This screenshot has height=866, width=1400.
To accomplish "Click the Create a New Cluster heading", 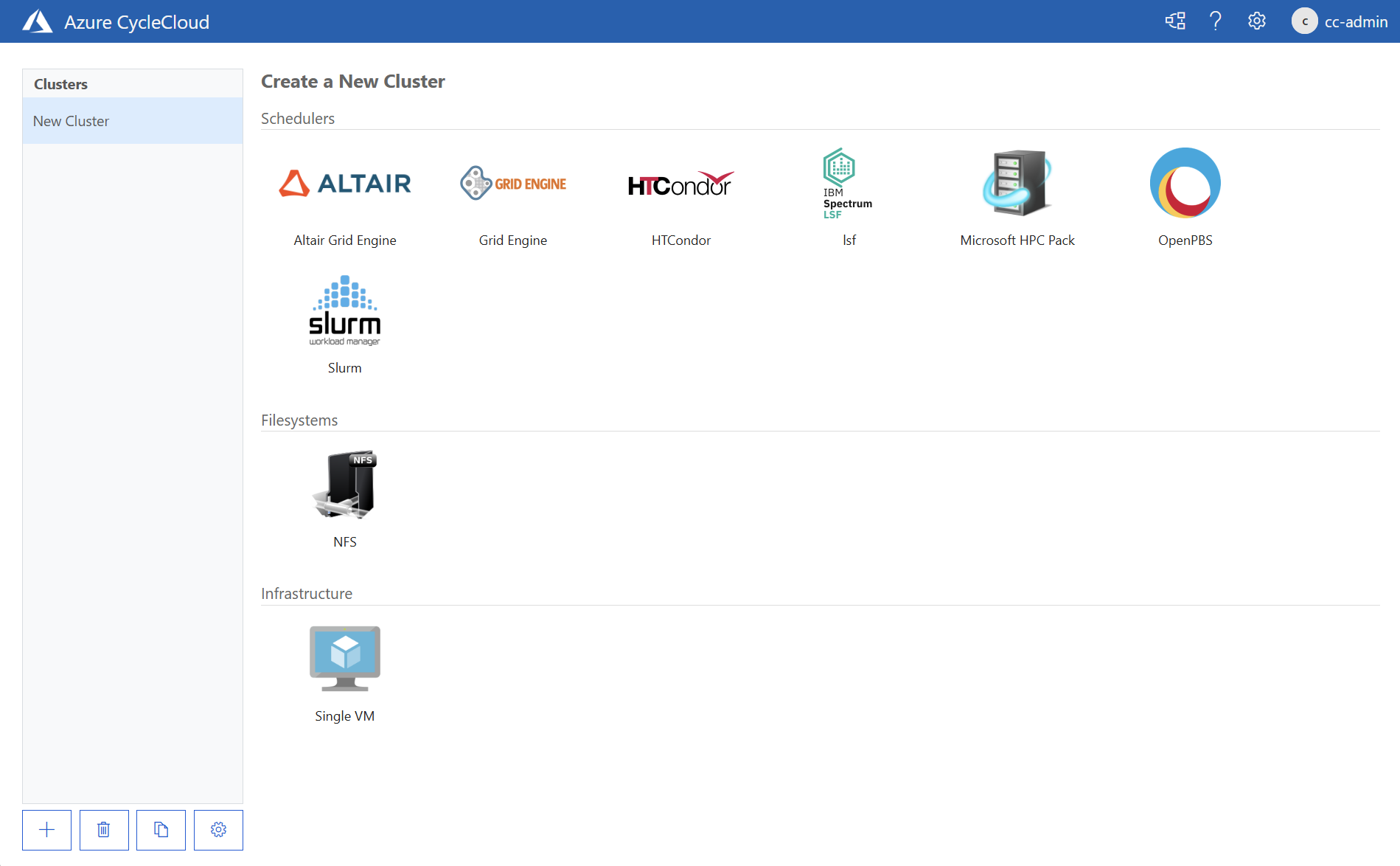I will 353,81.
